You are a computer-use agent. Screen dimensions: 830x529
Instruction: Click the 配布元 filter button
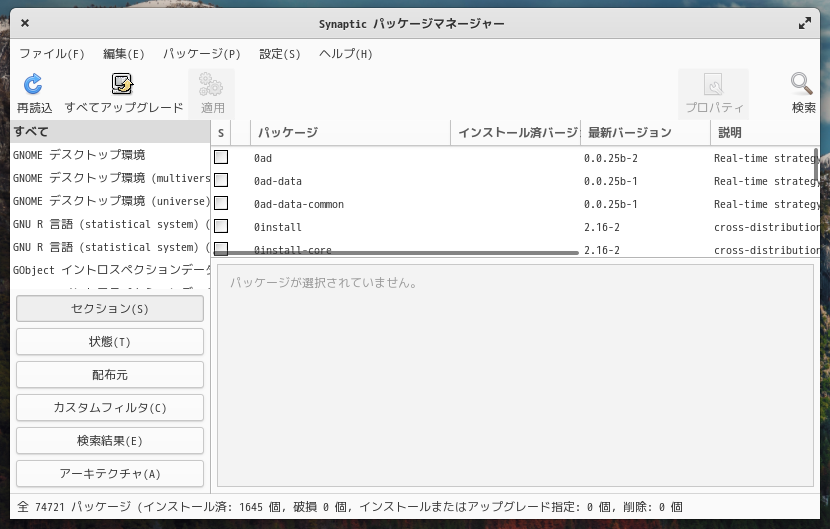(110, 375)
